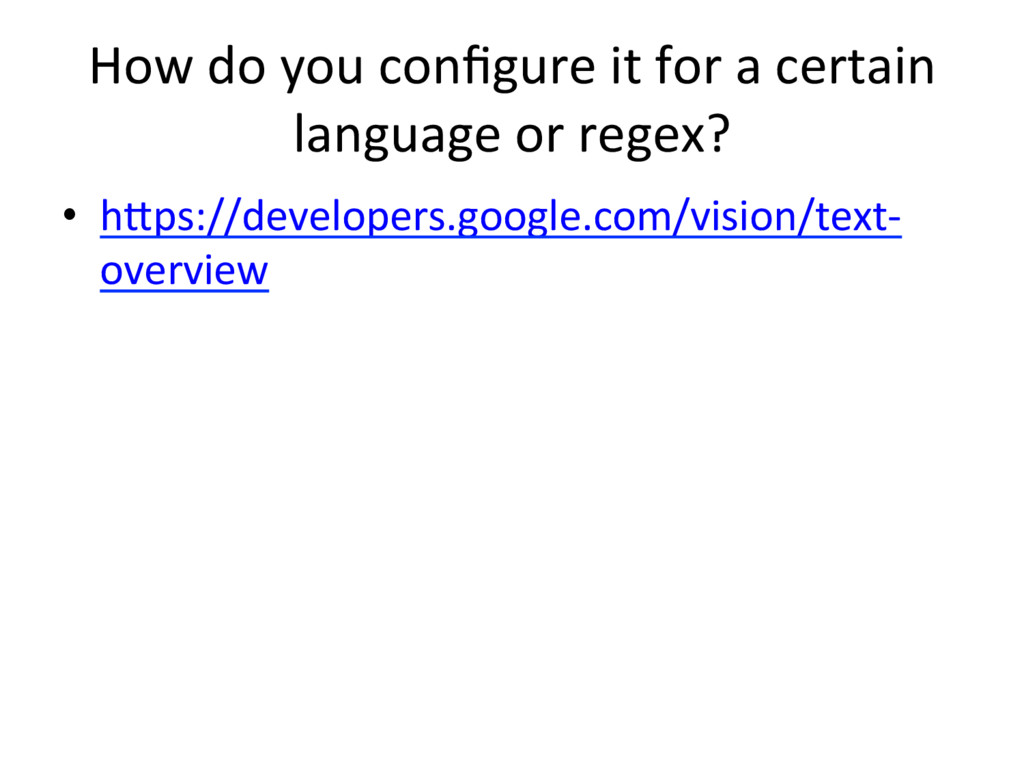Click the word "it" in the heading
The image size is (1024, 768).
pos(626,66)
